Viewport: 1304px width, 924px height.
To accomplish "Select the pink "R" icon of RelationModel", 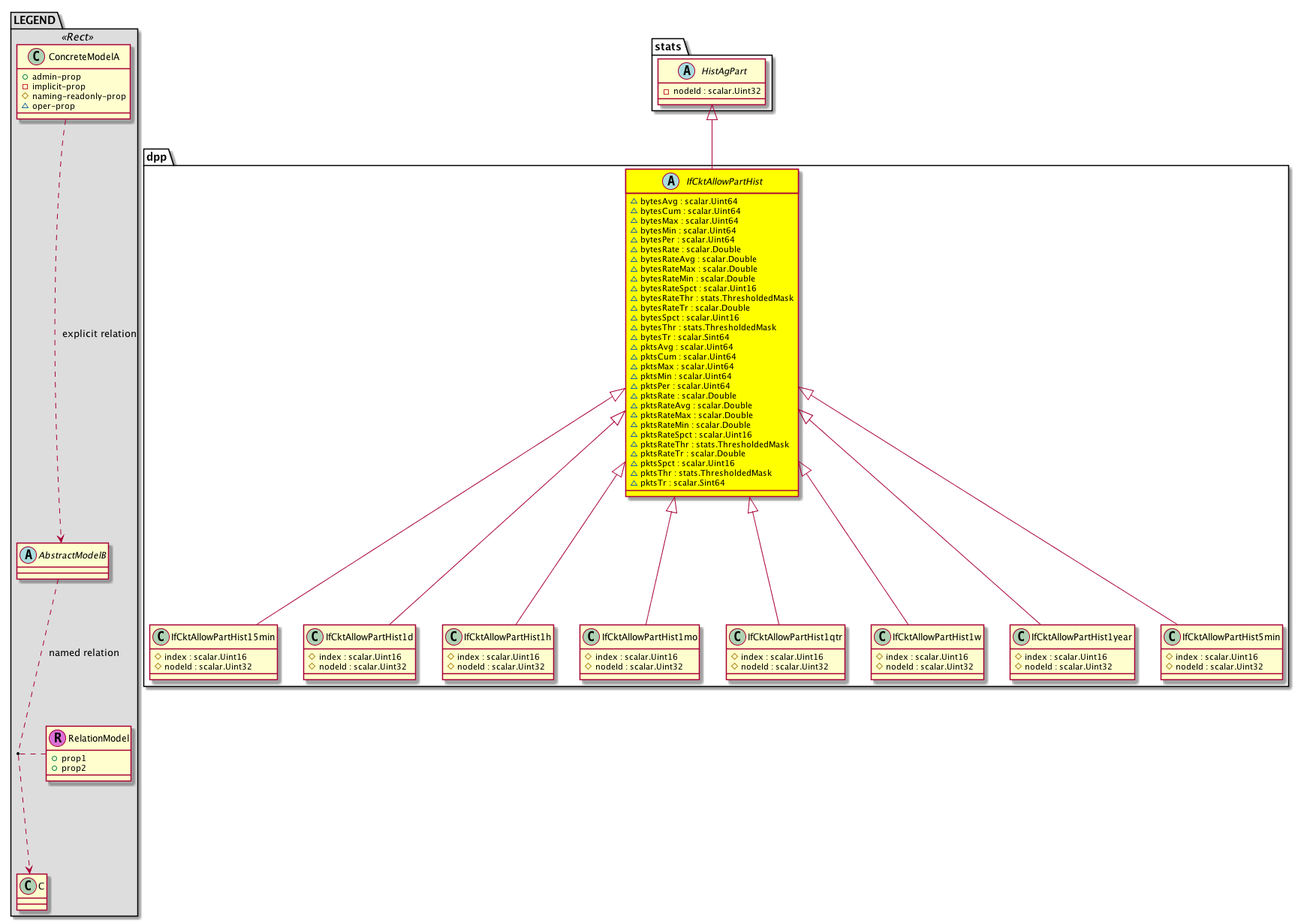I will [x=58, y=738].
